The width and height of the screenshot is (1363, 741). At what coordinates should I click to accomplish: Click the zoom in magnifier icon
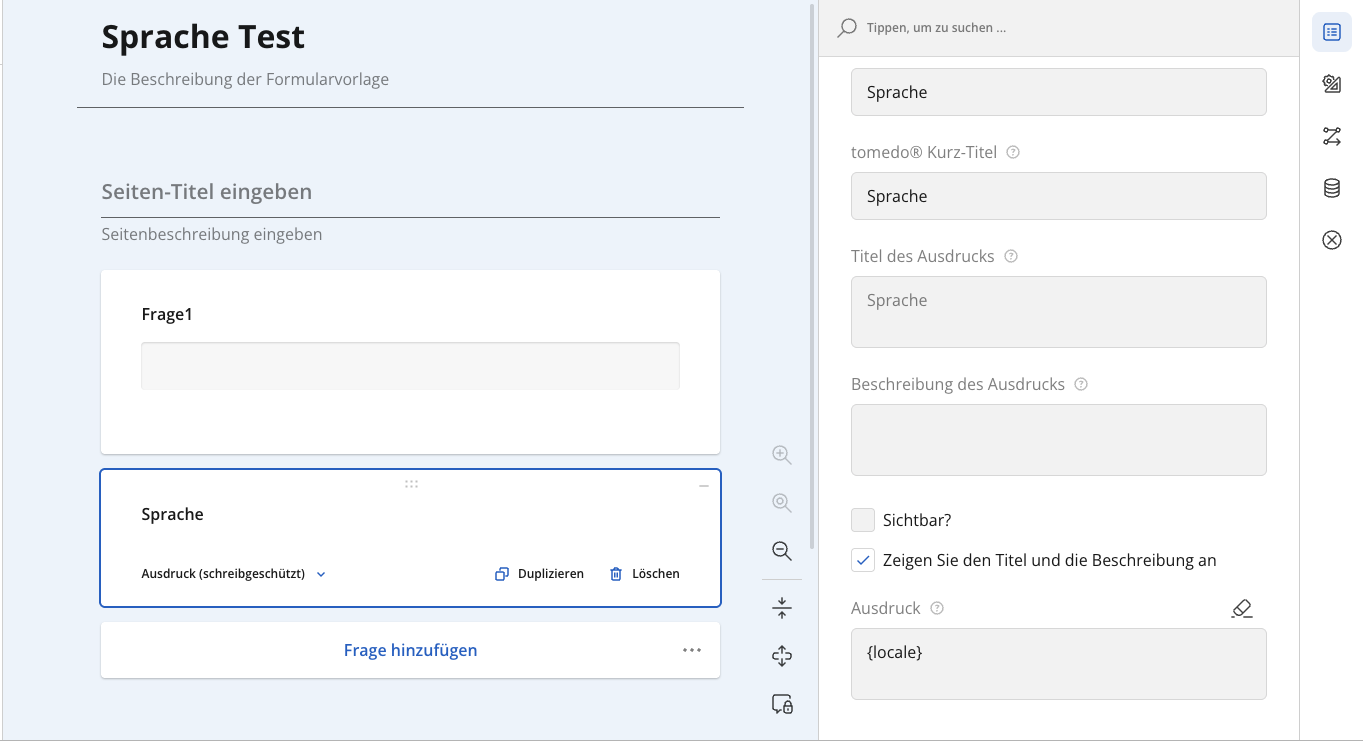pyautogui.click(x=782, y=455)
